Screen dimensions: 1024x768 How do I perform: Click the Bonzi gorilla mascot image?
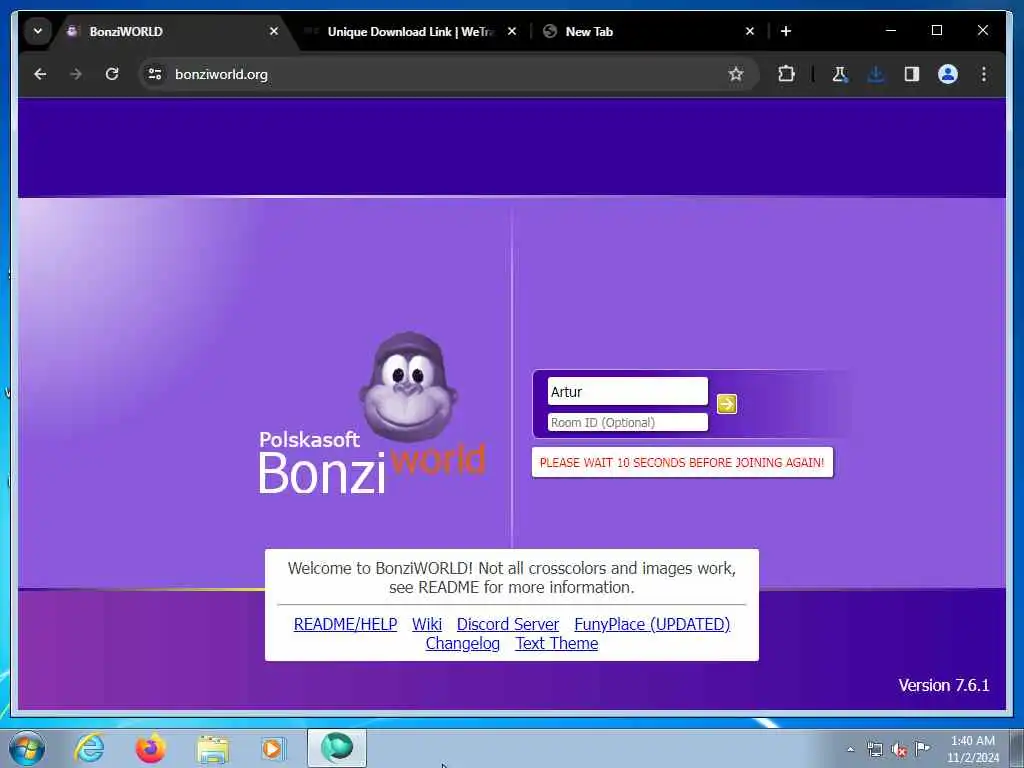408,385
